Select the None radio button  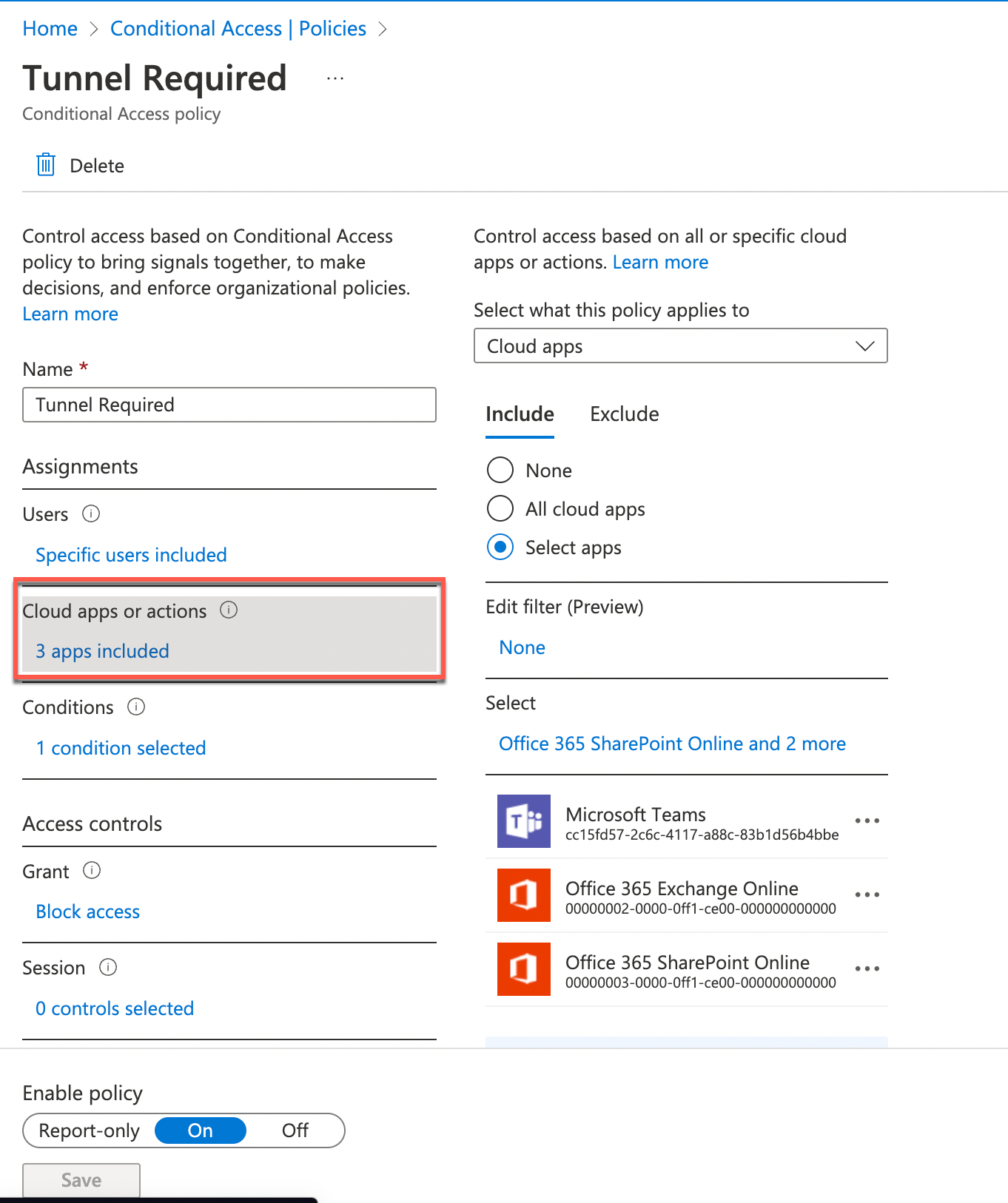pyautogui.click(x=500, y=470)
